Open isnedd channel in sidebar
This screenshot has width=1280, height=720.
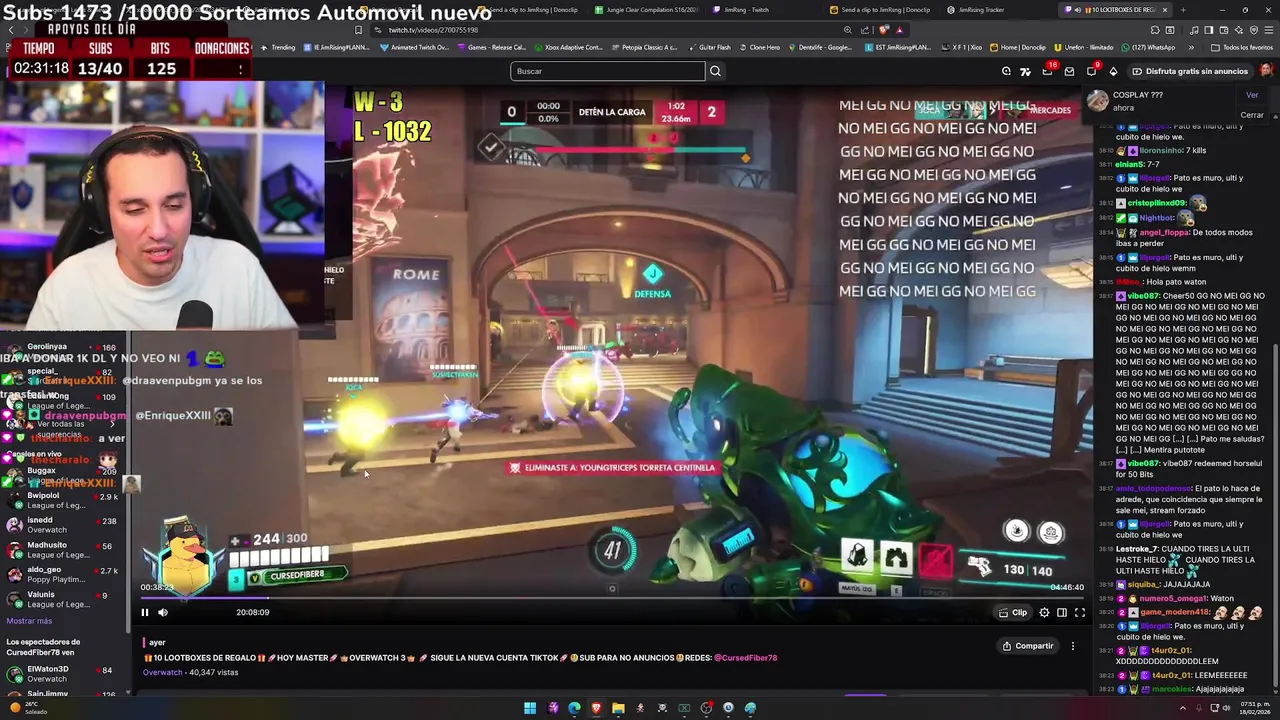click(65, 525)
